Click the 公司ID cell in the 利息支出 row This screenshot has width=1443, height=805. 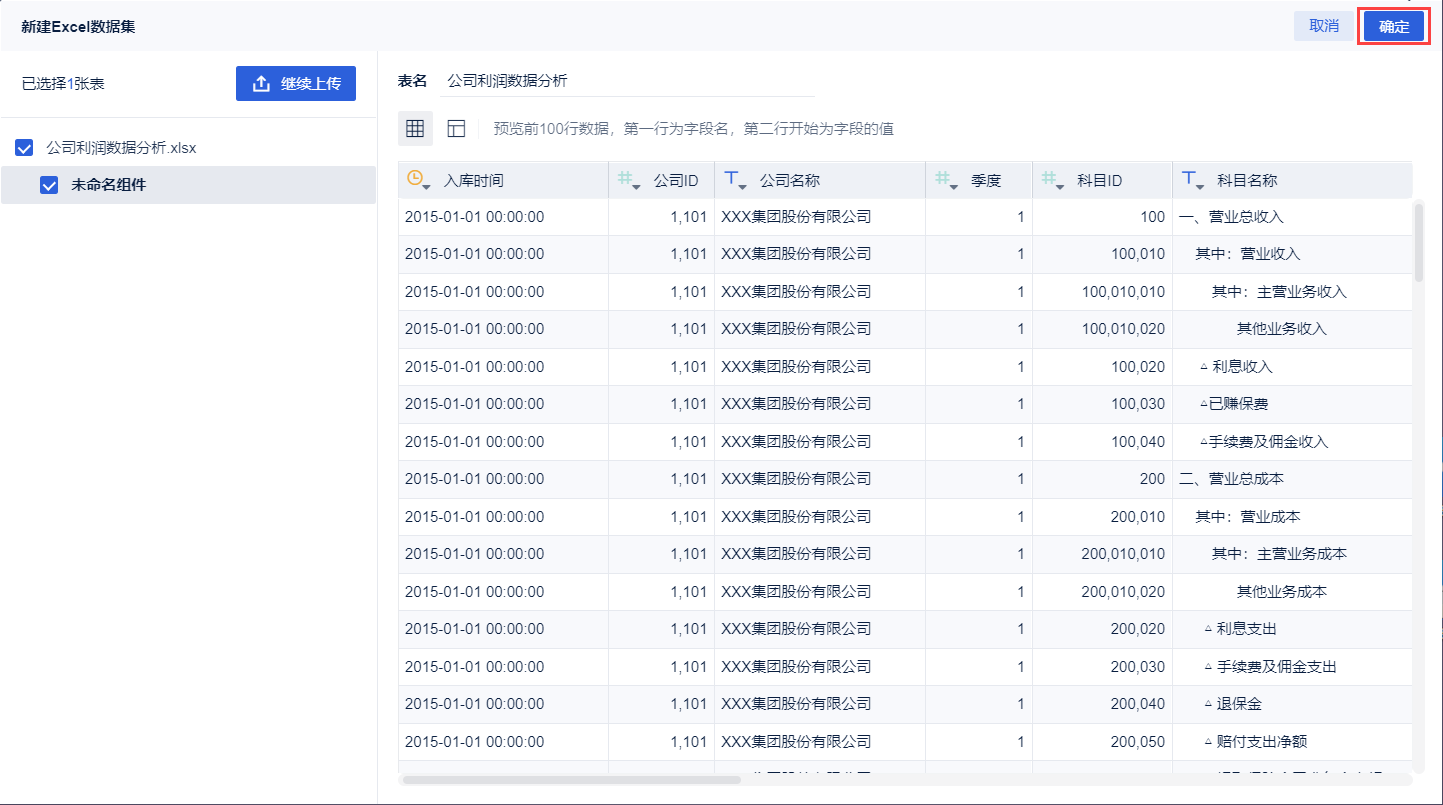coord(661,629)
